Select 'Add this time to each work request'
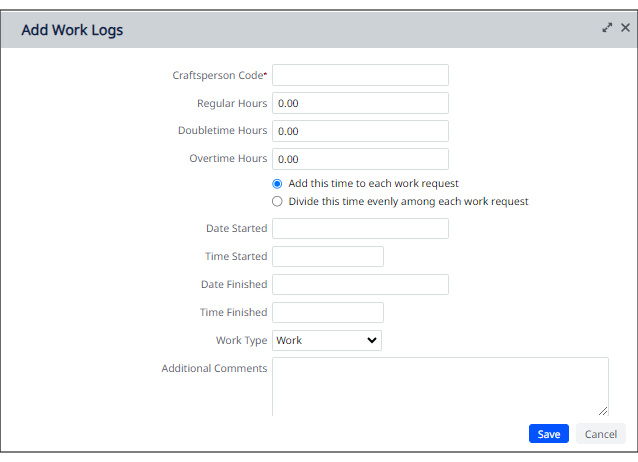 [278, 184]
